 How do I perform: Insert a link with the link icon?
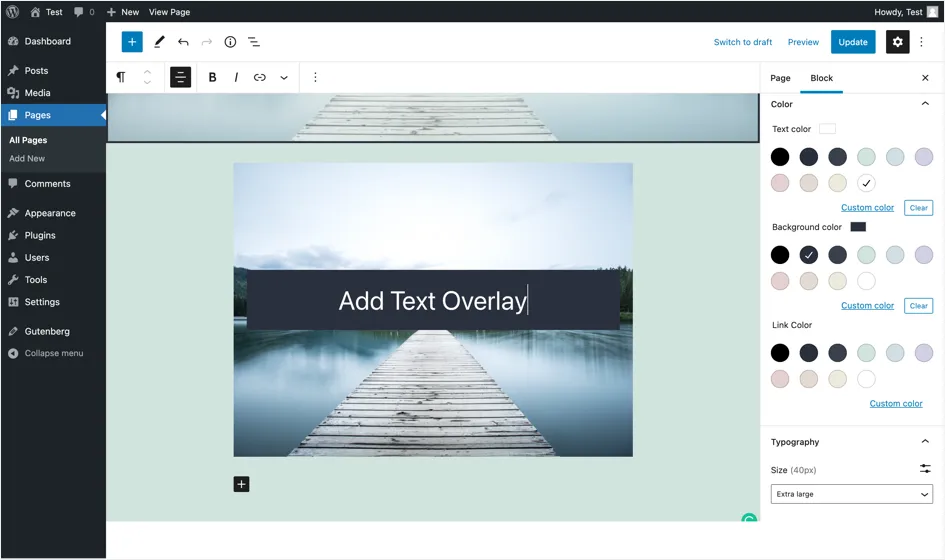pyautogui.click(x=259, y=77)
